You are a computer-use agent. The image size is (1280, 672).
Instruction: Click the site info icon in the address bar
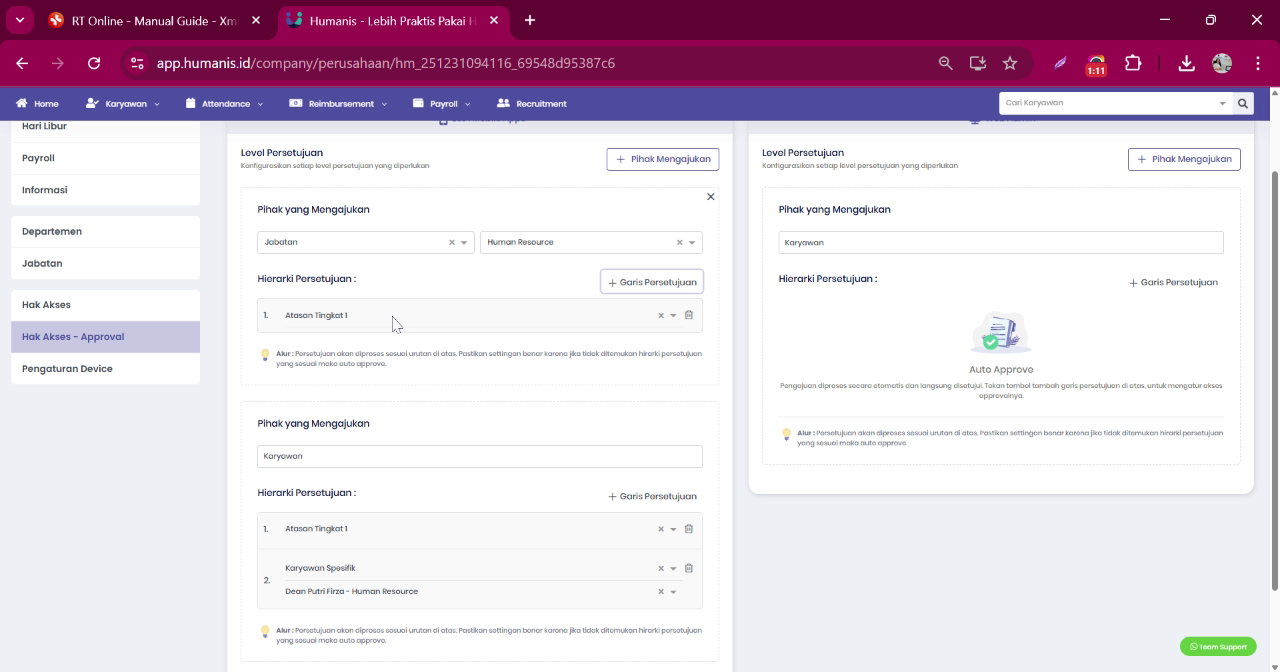click(x=138, y=63)
